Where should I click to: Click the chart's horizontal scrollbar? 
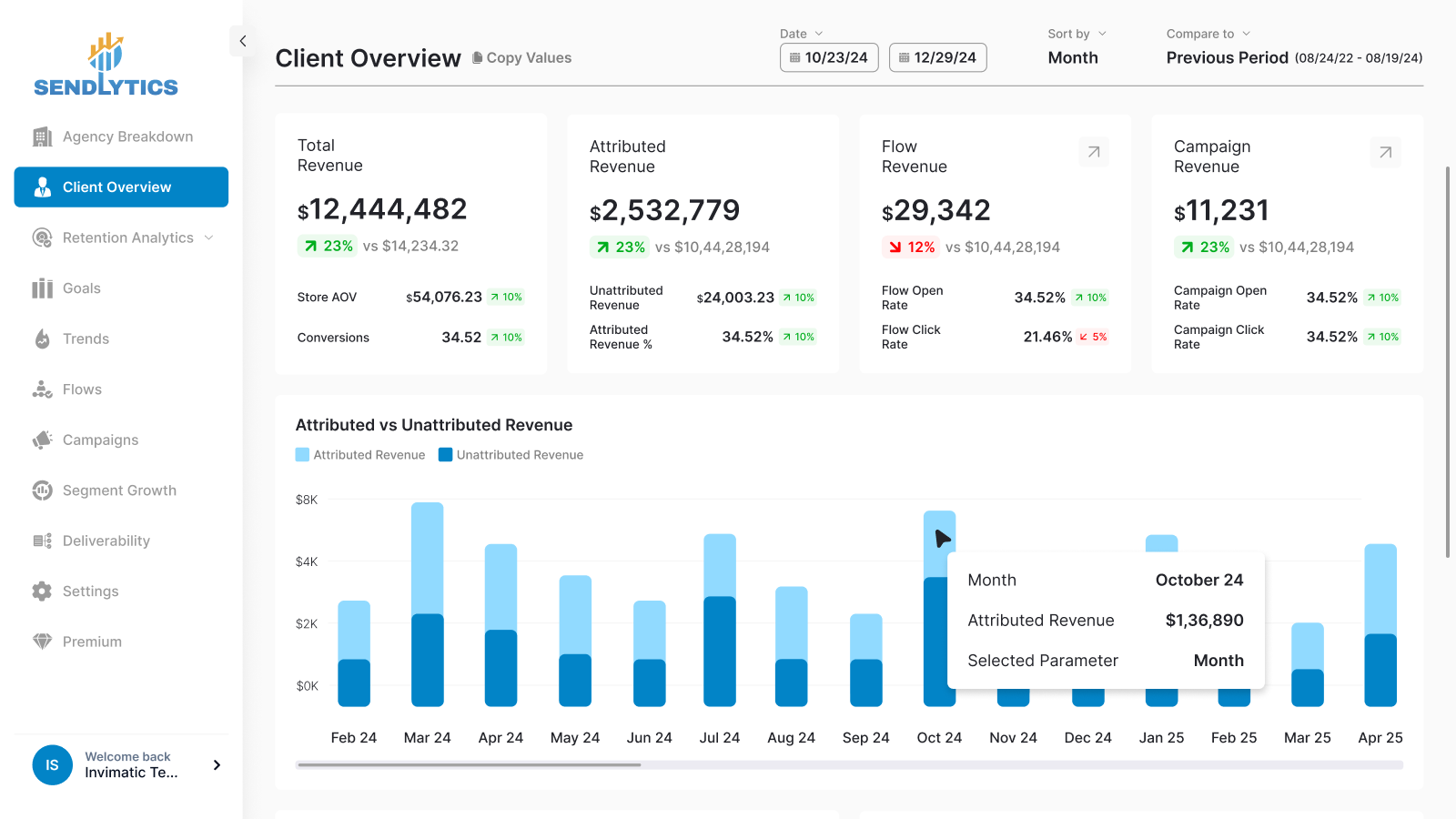coord(469,765)
